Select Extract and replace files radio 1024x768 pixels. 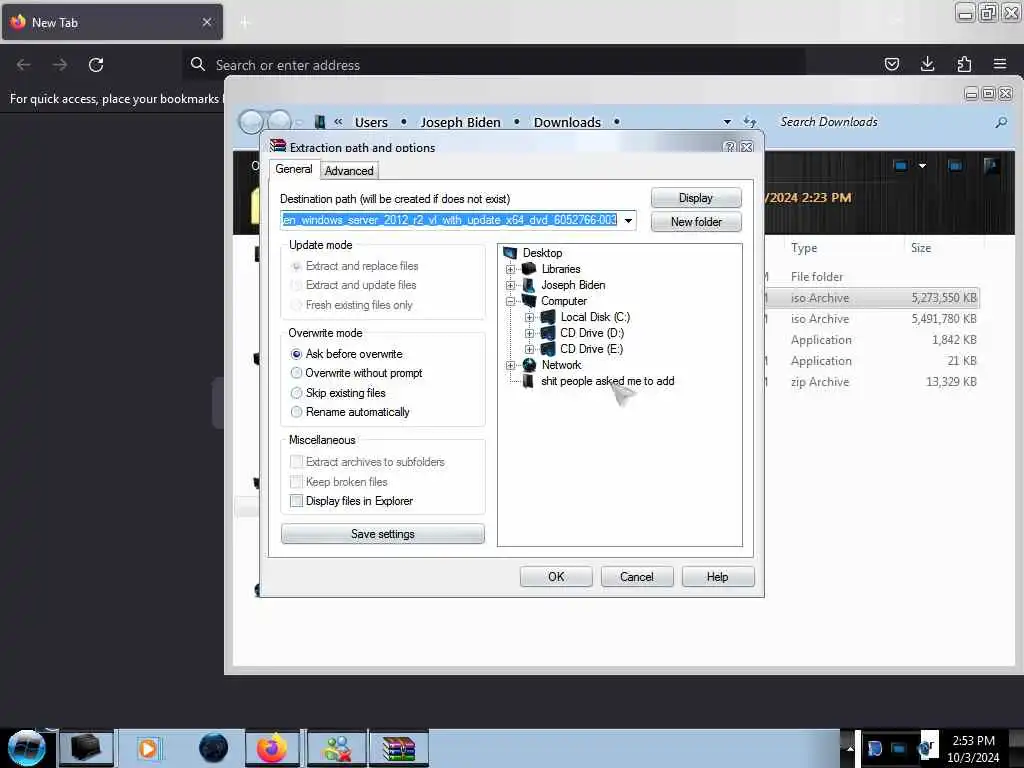tap(296, 266)
